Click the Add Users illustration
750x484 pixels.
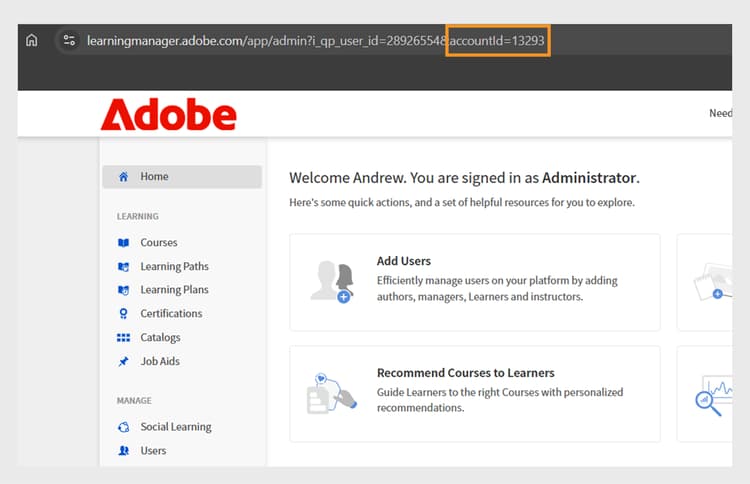click(332, 282)
